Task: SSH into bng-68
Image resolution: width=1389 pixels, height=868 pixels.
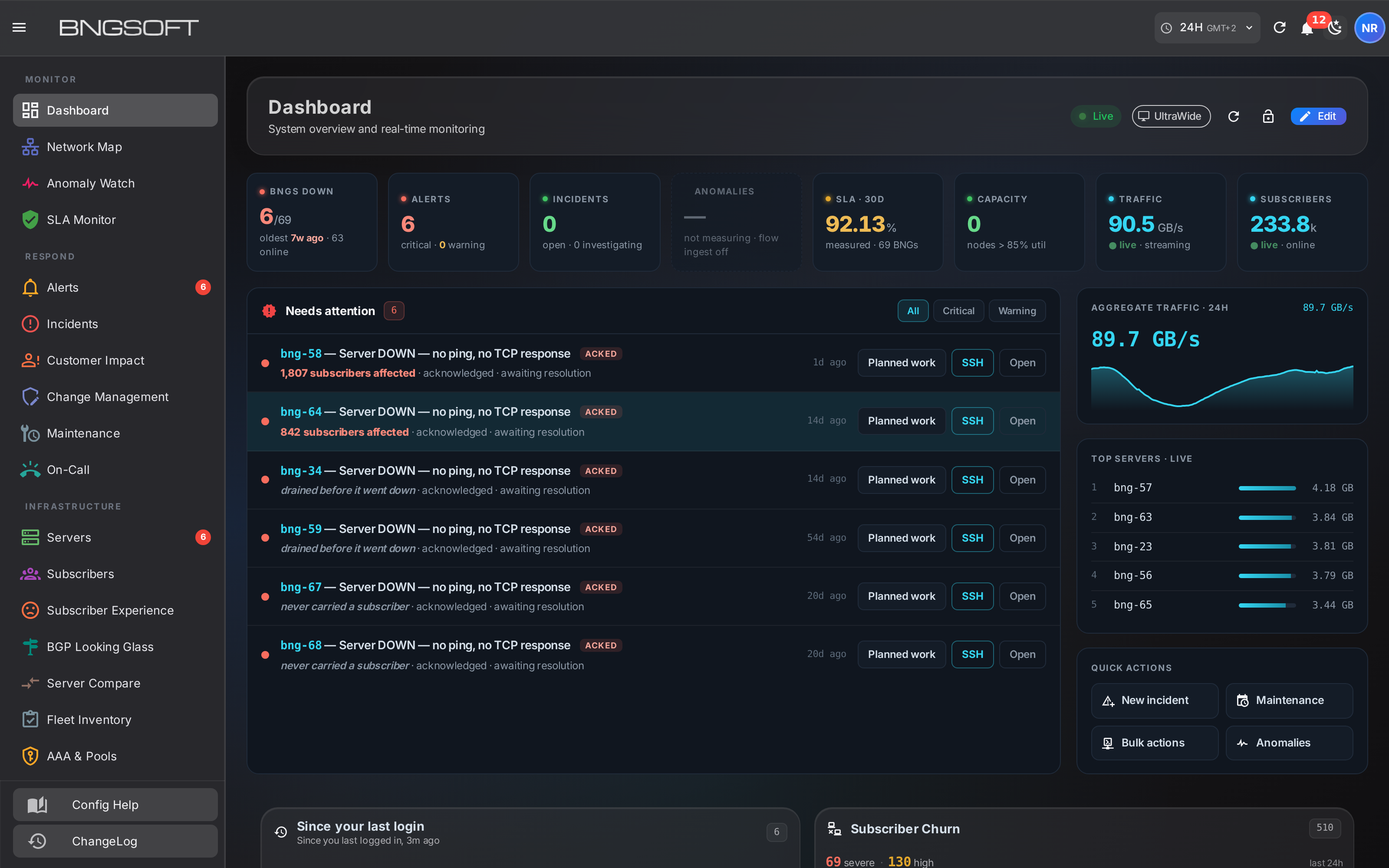Action: pos(972,654)
